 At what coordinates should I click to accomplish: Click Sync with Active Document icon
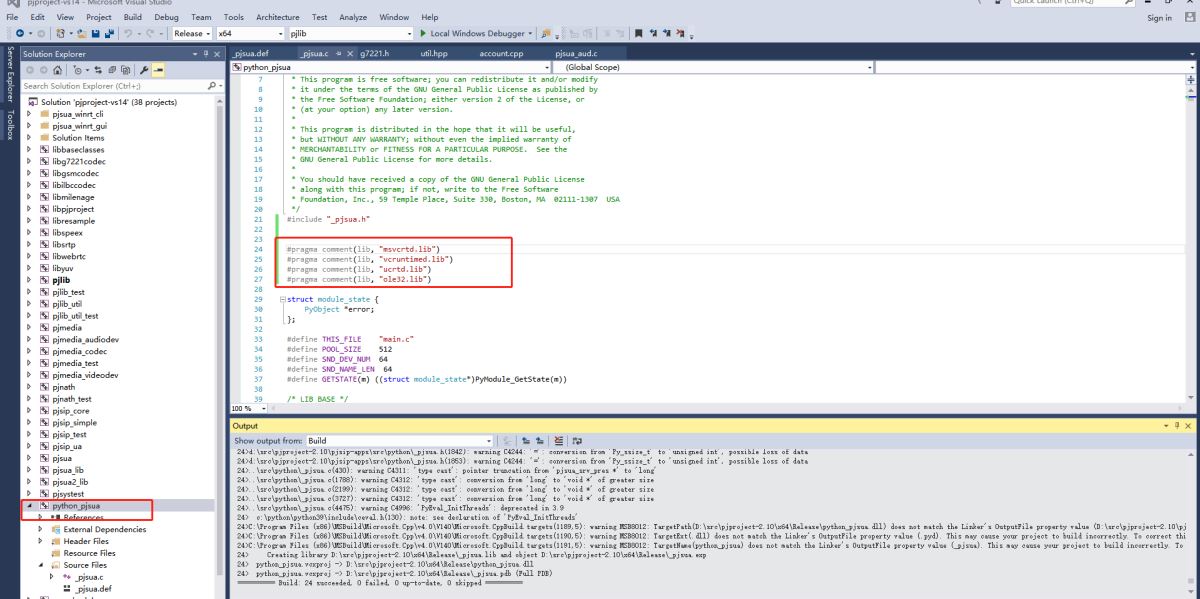click(x=98, y=70)
